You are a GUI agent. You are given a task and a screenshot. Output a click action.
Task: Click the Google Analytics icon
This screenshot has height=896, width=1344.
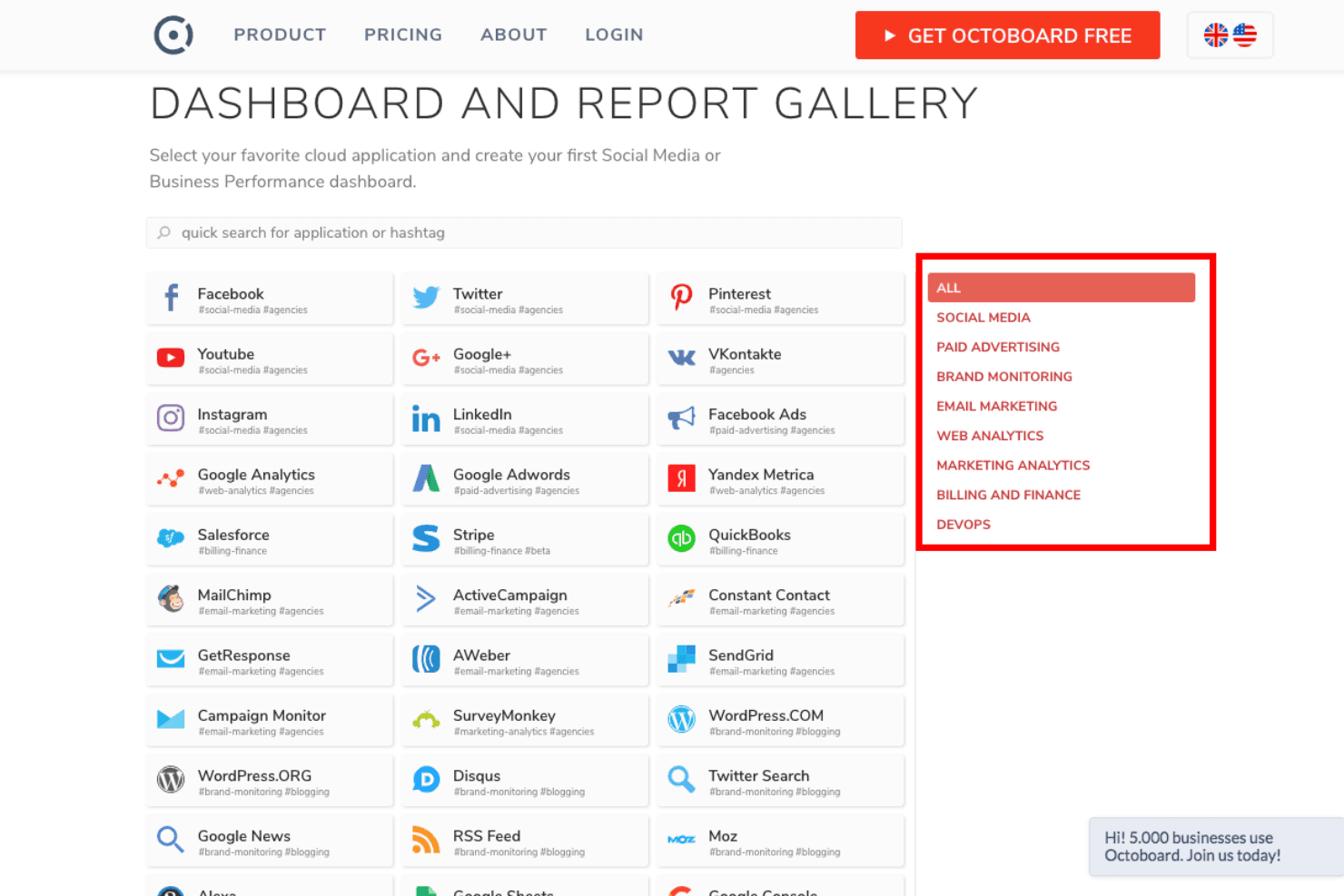point(171,478)
